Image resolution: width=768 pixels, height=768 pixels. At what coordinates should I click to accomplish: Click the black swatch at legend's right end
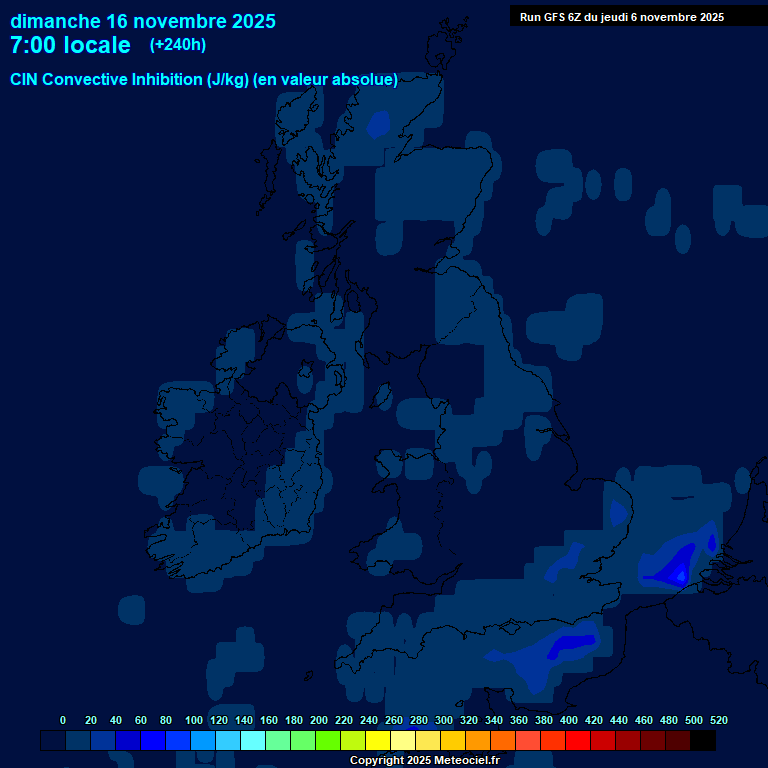tap(703, 740)
